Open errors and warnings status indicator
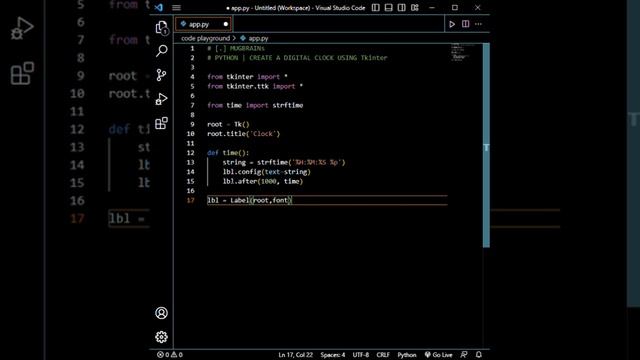The height and width of the screenshot is (360, 640). (170, 355)
